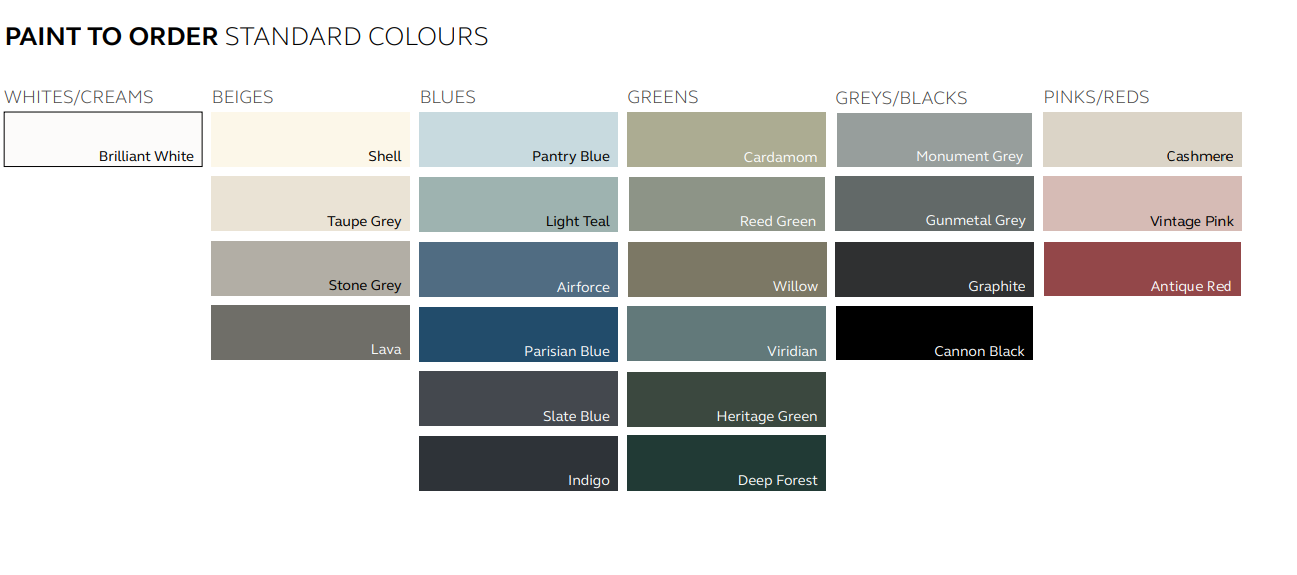Choose the Willow colour swatch
1297x575 pixels.
pos(726,269)
